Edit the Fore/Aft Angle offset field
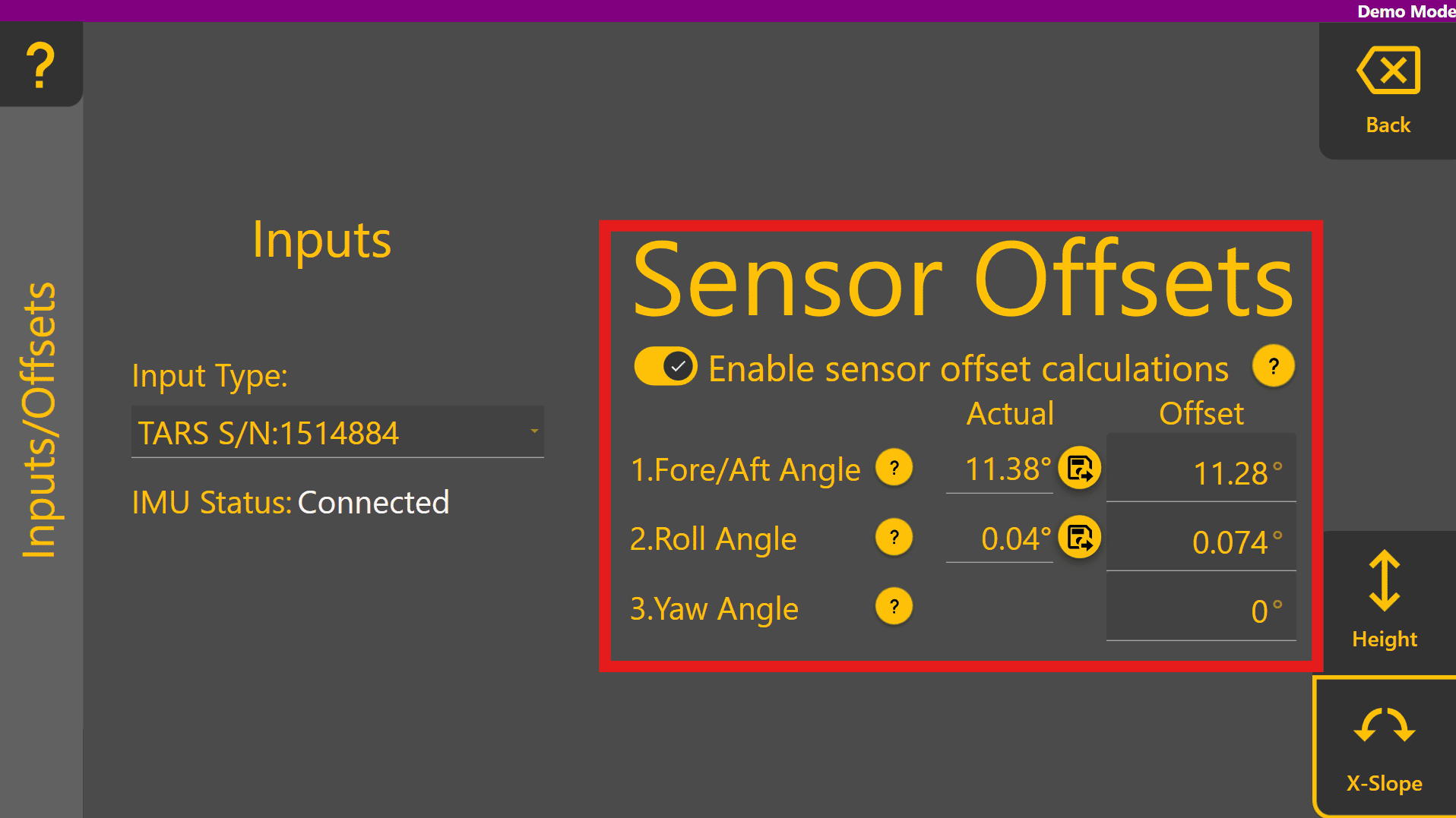 (x=1201, y=472)
